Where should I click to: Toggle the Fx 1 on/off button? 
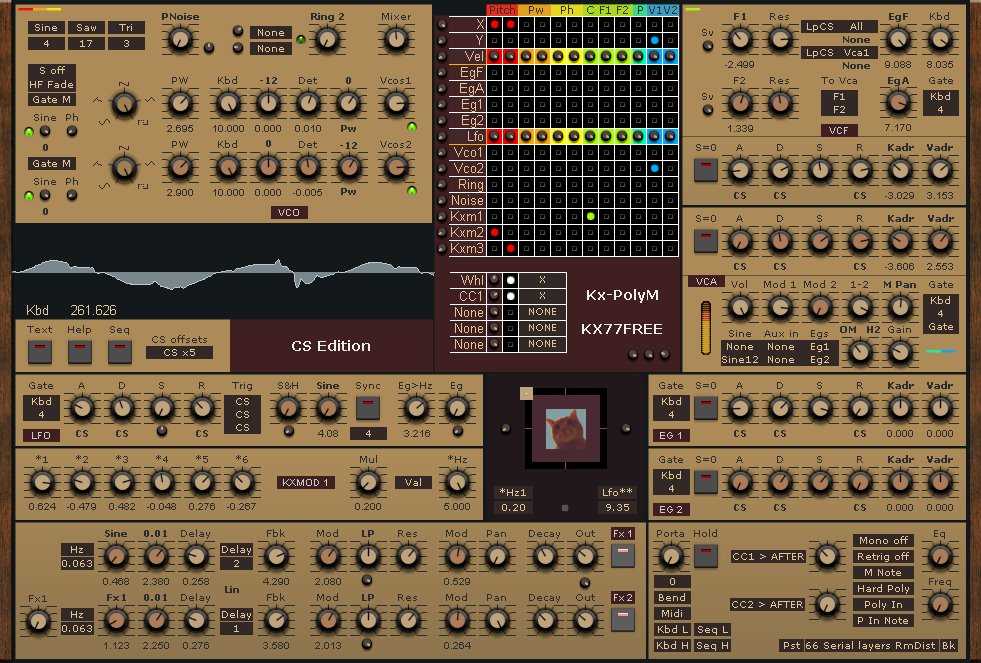(623, 555)
